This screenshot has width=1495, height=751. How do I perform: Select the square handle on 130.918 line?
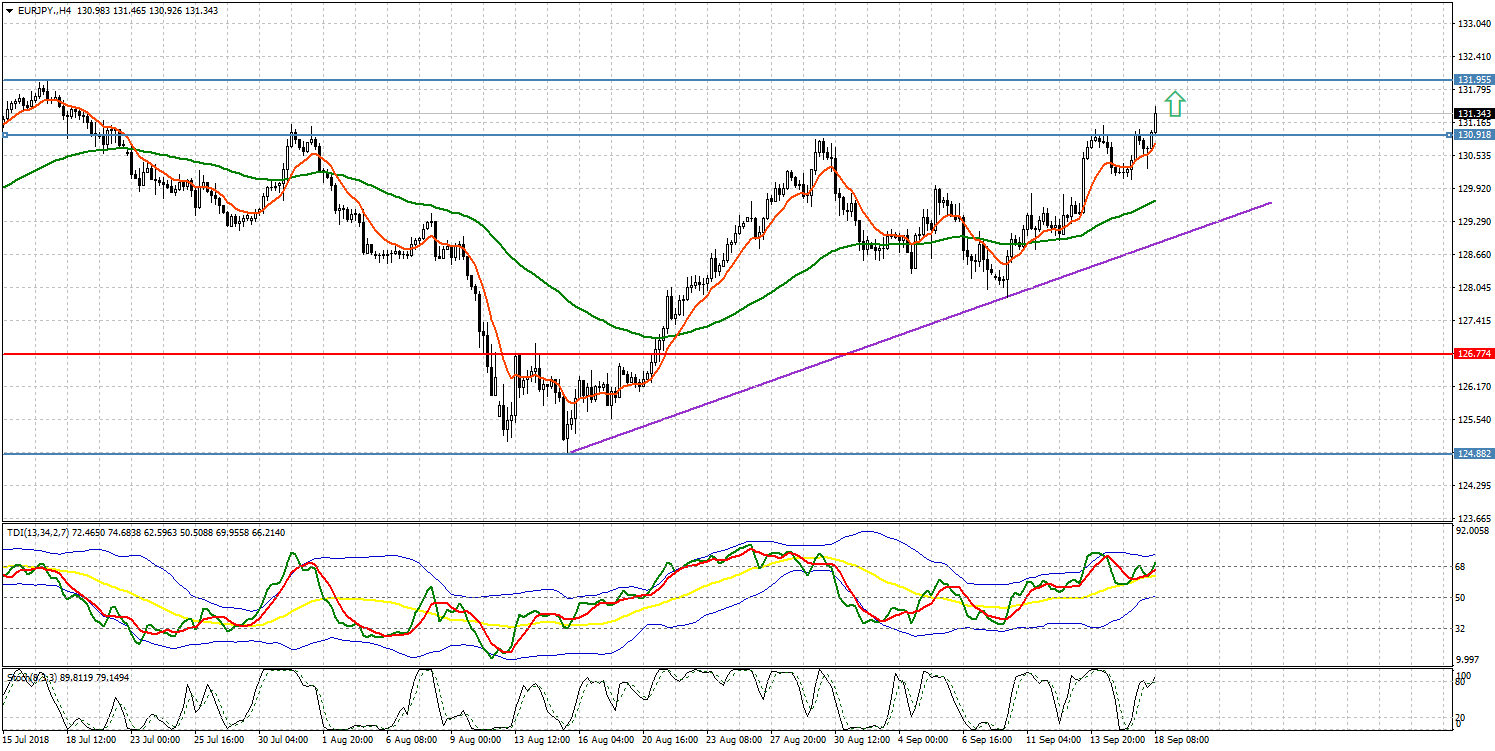click(4, 134)
